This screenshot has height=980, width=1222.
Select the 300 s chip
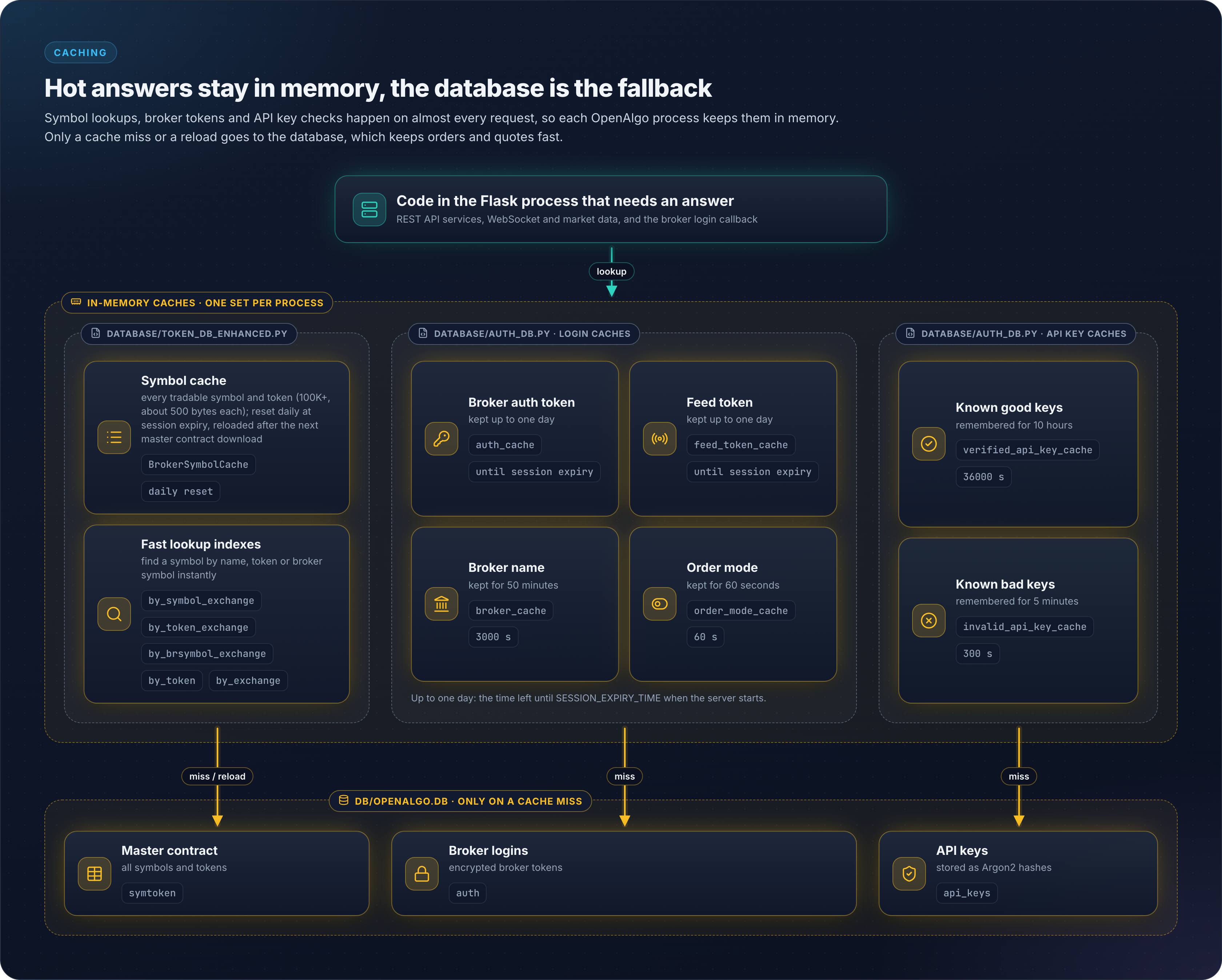click(977, 654)
